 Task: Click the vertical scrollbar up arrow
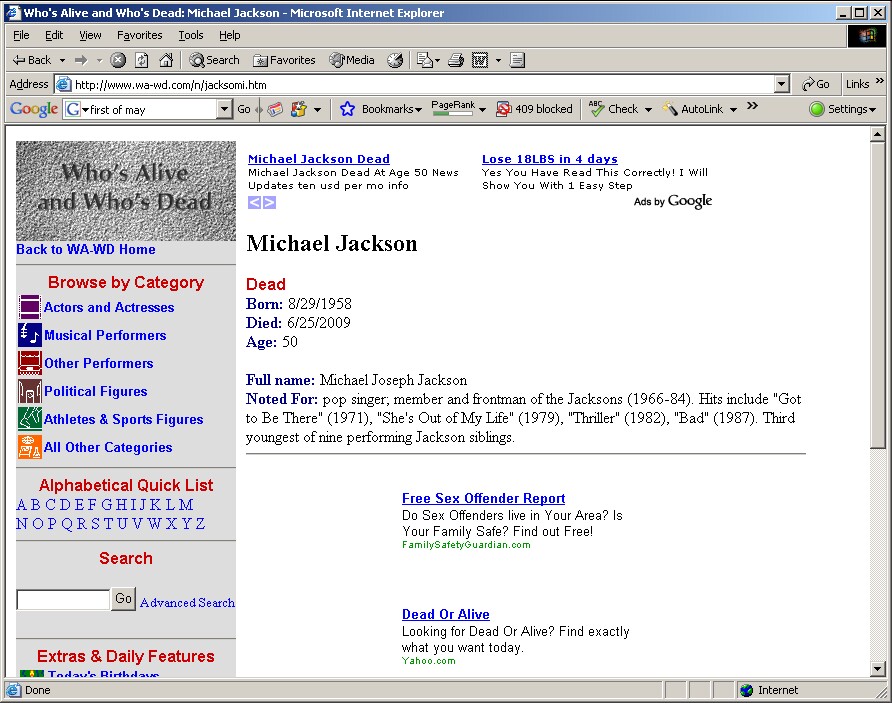pyautogui.click(x=877, y=135)
